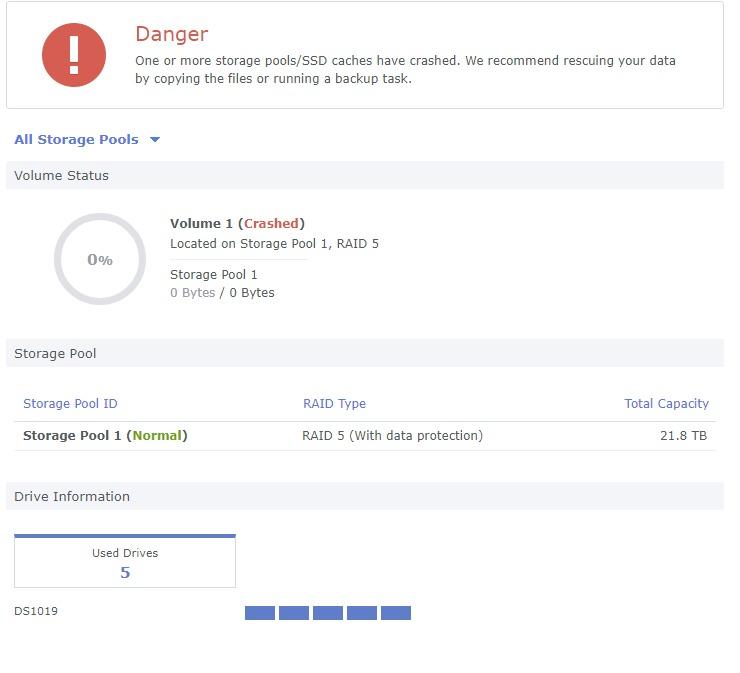Click the Storage Pool section header

[x=365, y=353]
